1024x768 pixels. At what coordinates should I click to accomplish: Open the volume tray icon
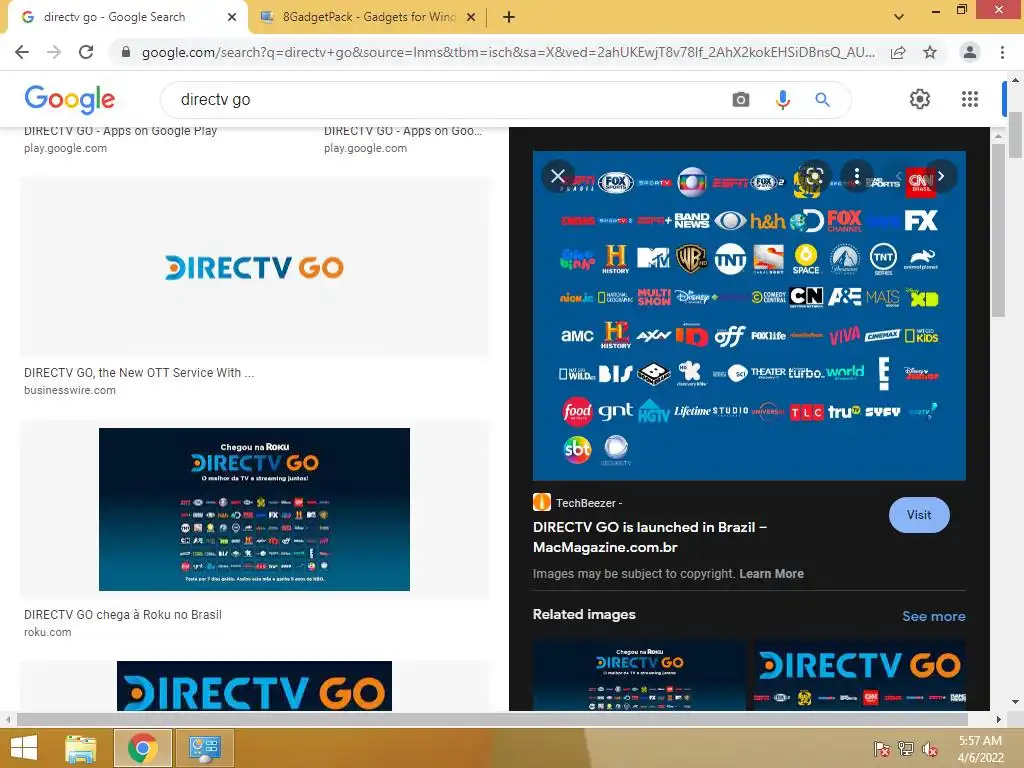(x=930, y=750)
